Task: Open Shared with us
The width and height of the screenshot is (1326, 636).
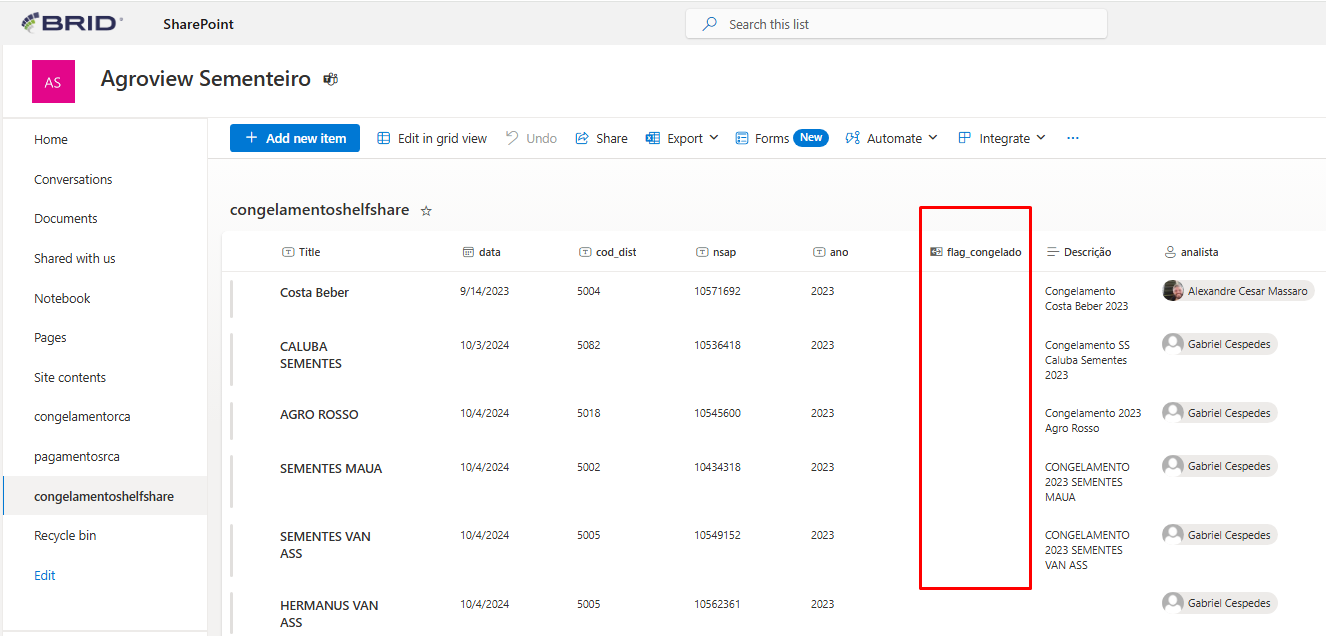Action: 75,259
